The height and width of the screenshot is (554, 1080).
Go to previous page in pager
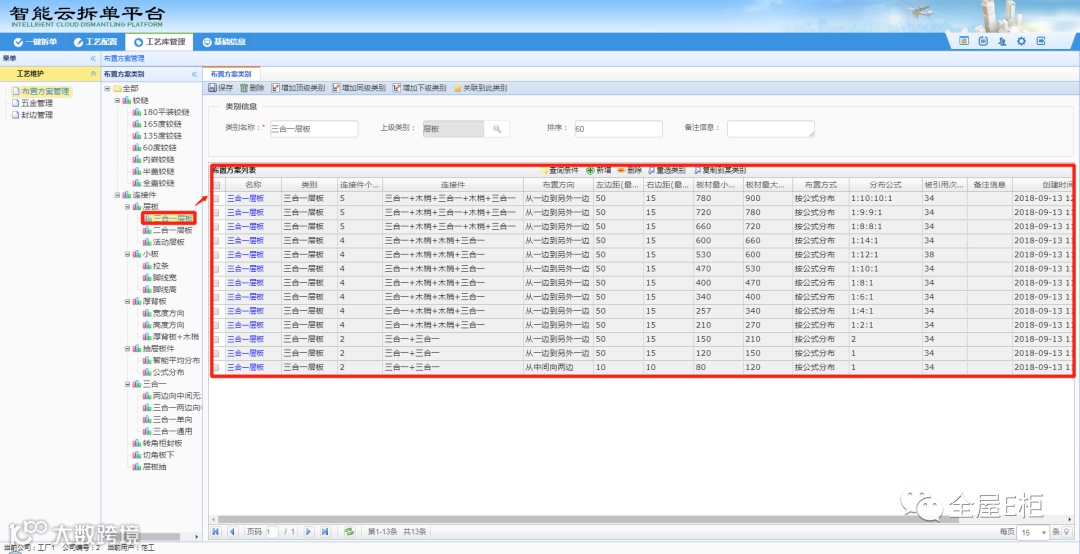[x=232, y=532]
